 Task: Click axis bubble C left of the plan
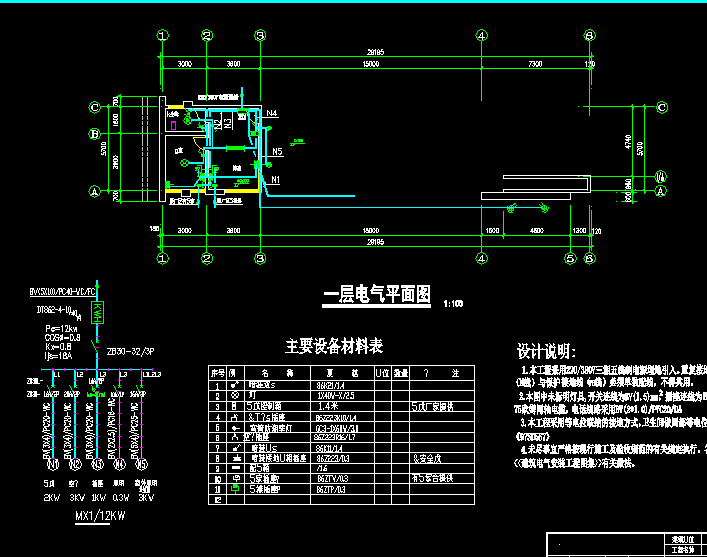coord(95,107)
